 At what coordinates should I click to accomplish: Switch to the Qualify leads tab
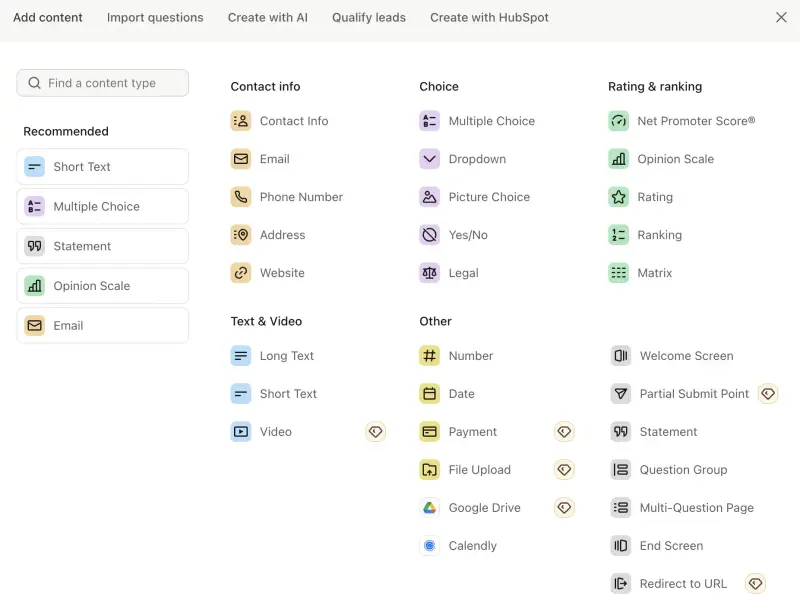pos(369,17)
